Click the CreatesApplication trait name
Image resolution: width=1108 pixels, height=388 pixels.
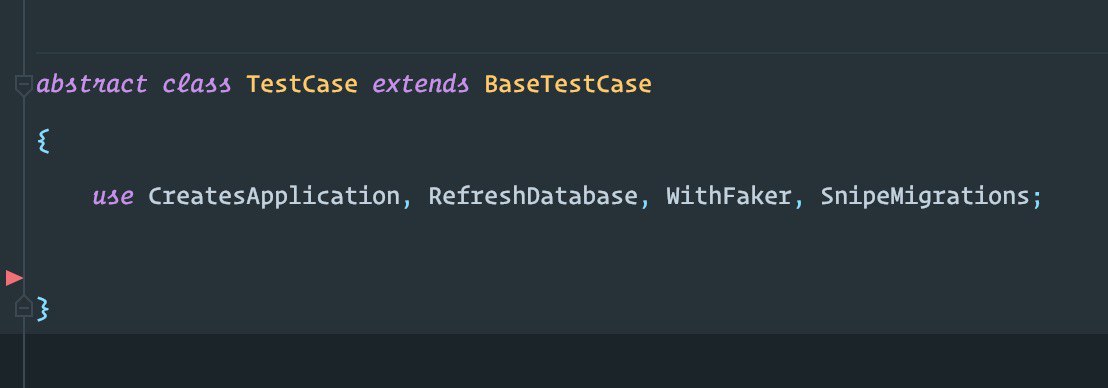coord(273,196)
